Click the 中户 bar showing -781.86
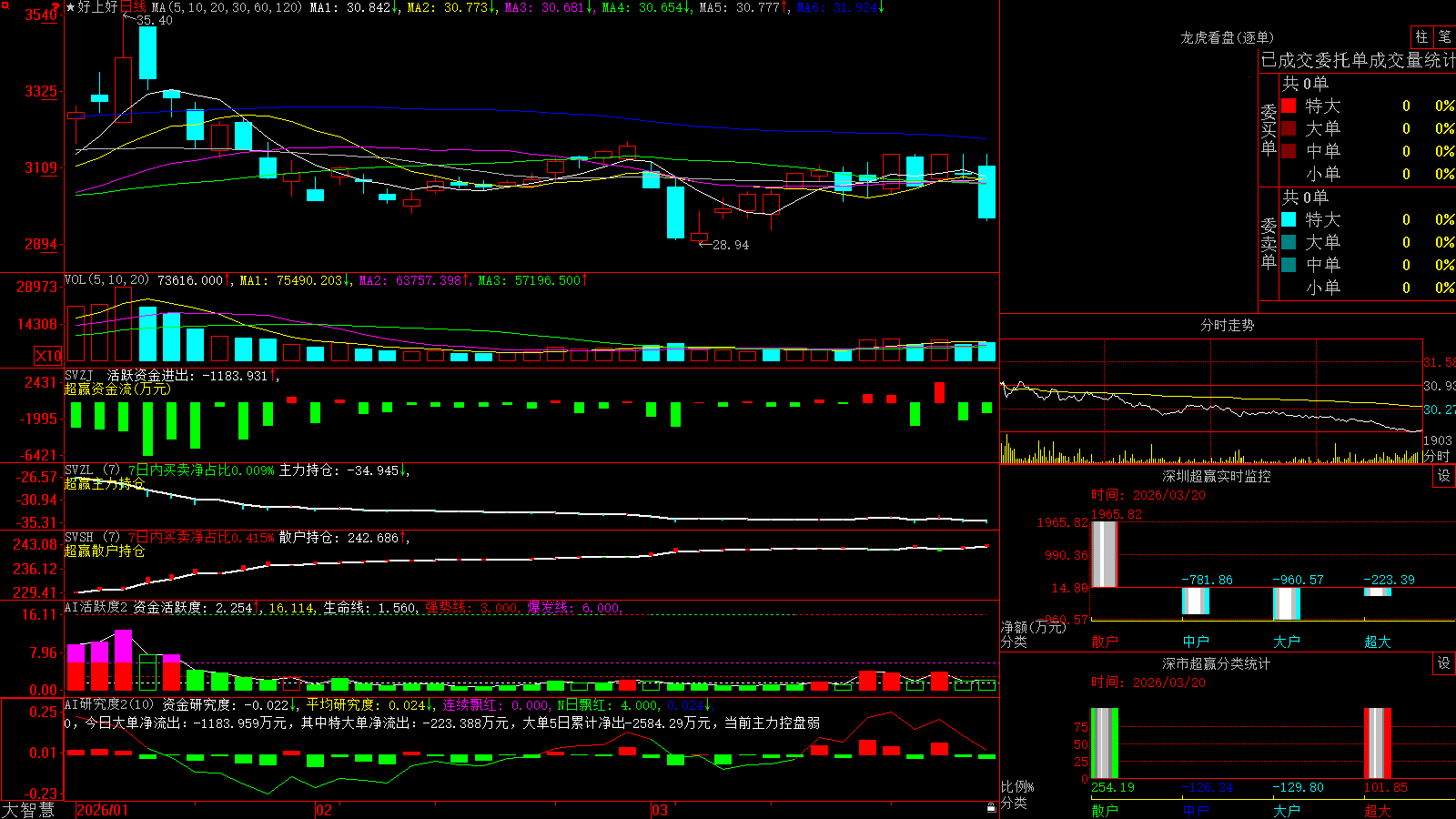Screen dimensions: 1456x819 tap(1196, 601)
